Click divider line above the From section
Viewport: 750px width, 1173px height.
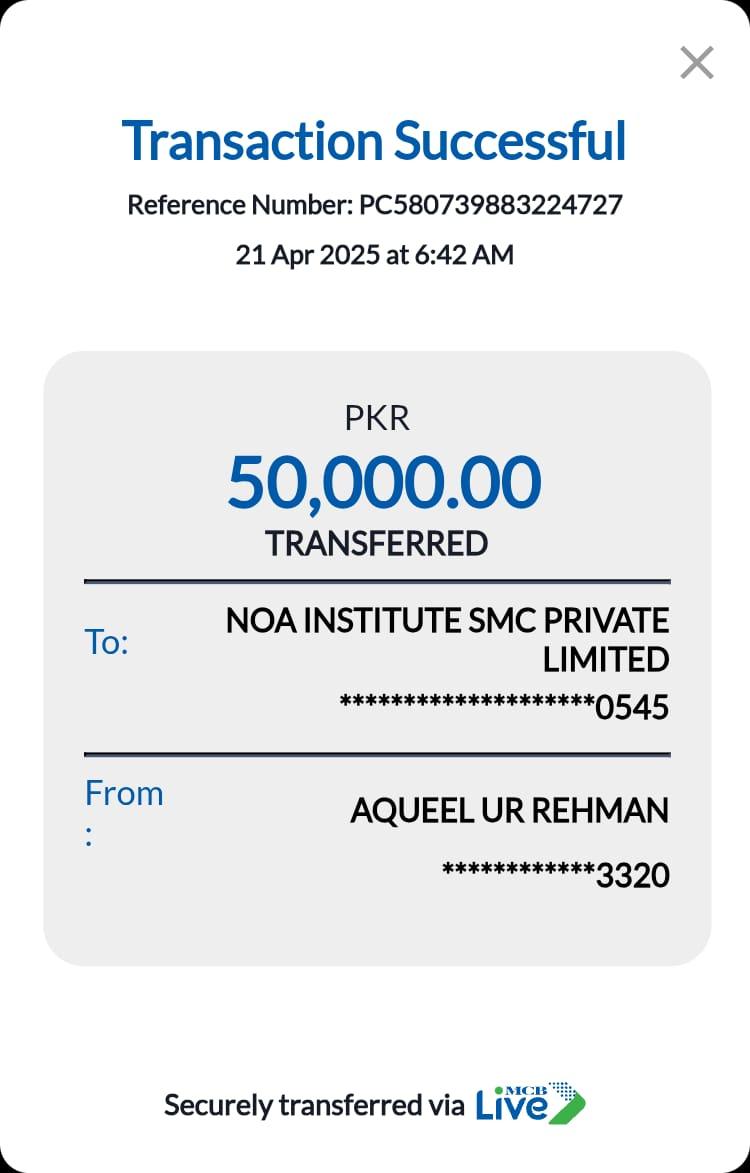point(377,754)
